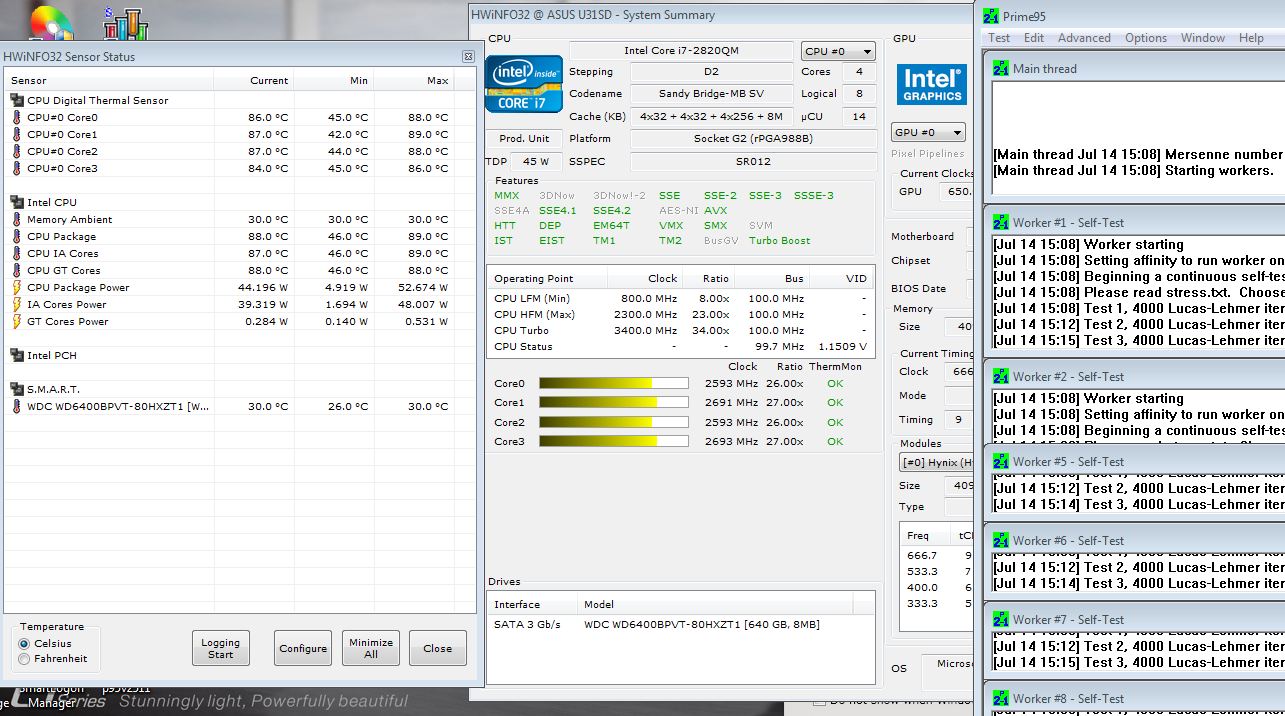Screen dimensions: 1285x716
Task: Click the CPU GT Cores thermometer icon
Action: [x=17, y=270]
